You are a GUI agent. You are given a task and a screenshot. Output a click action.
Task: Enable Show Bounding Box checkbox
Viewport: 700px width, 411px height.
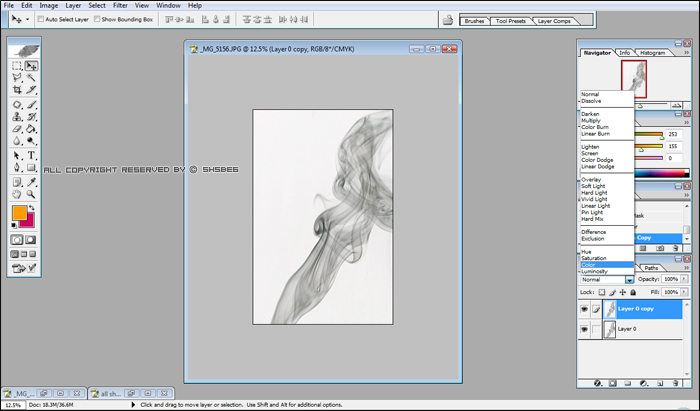click(97, 19)
